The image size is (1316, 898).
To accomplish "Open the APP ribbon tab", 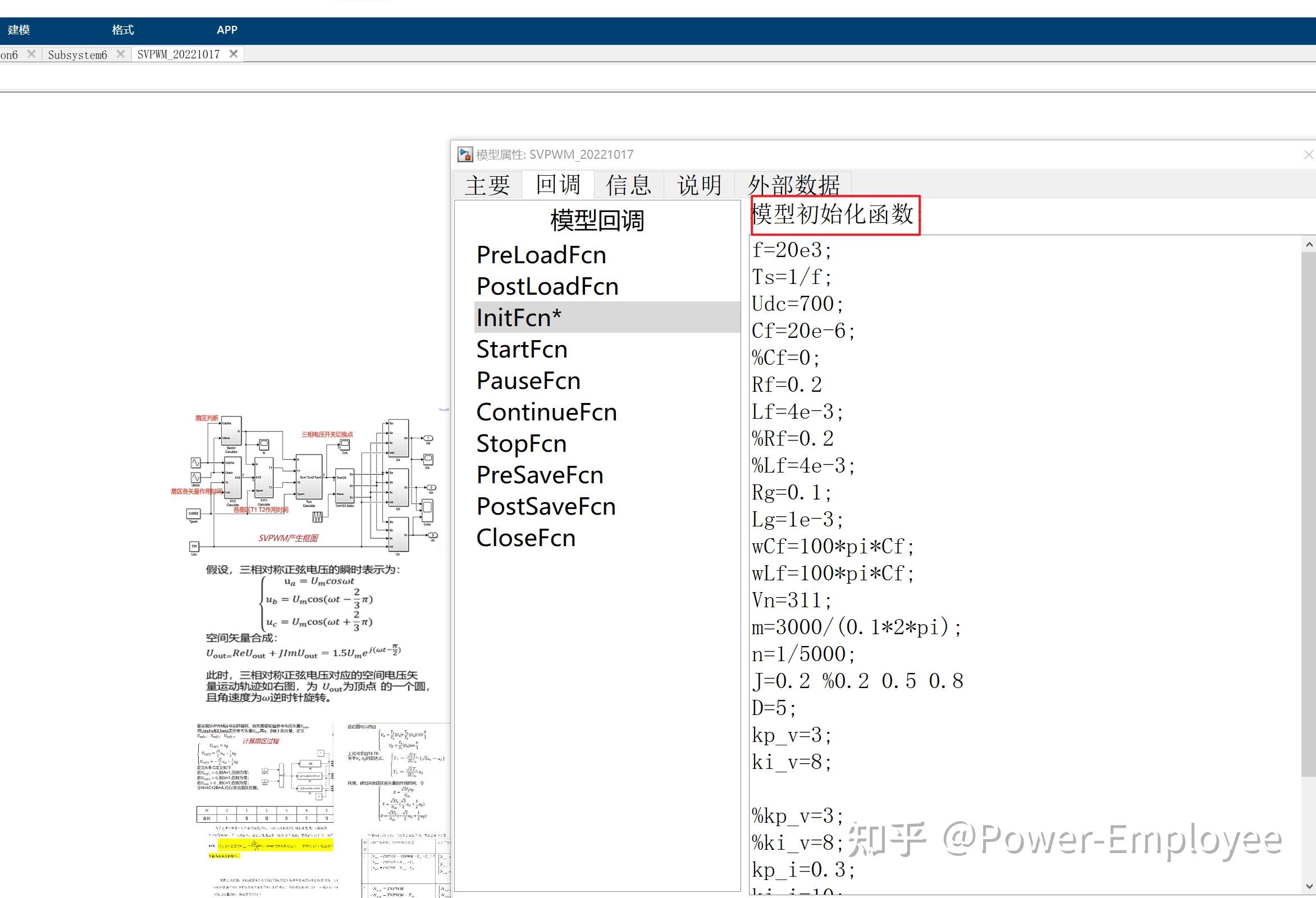I will click(226, 30).
